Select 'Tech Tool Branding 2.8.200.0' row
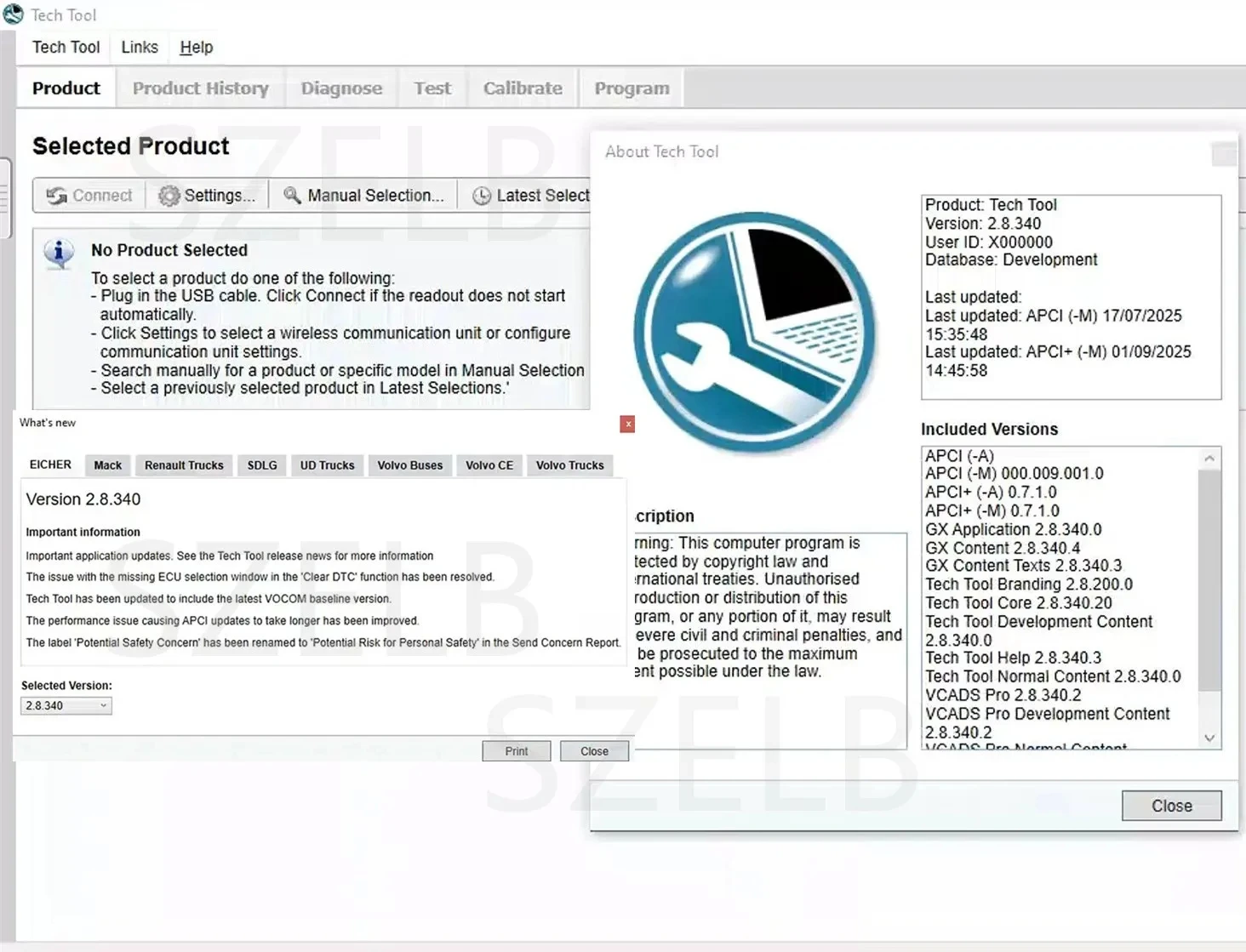The image size is (1246, 952). [1029, 584]
